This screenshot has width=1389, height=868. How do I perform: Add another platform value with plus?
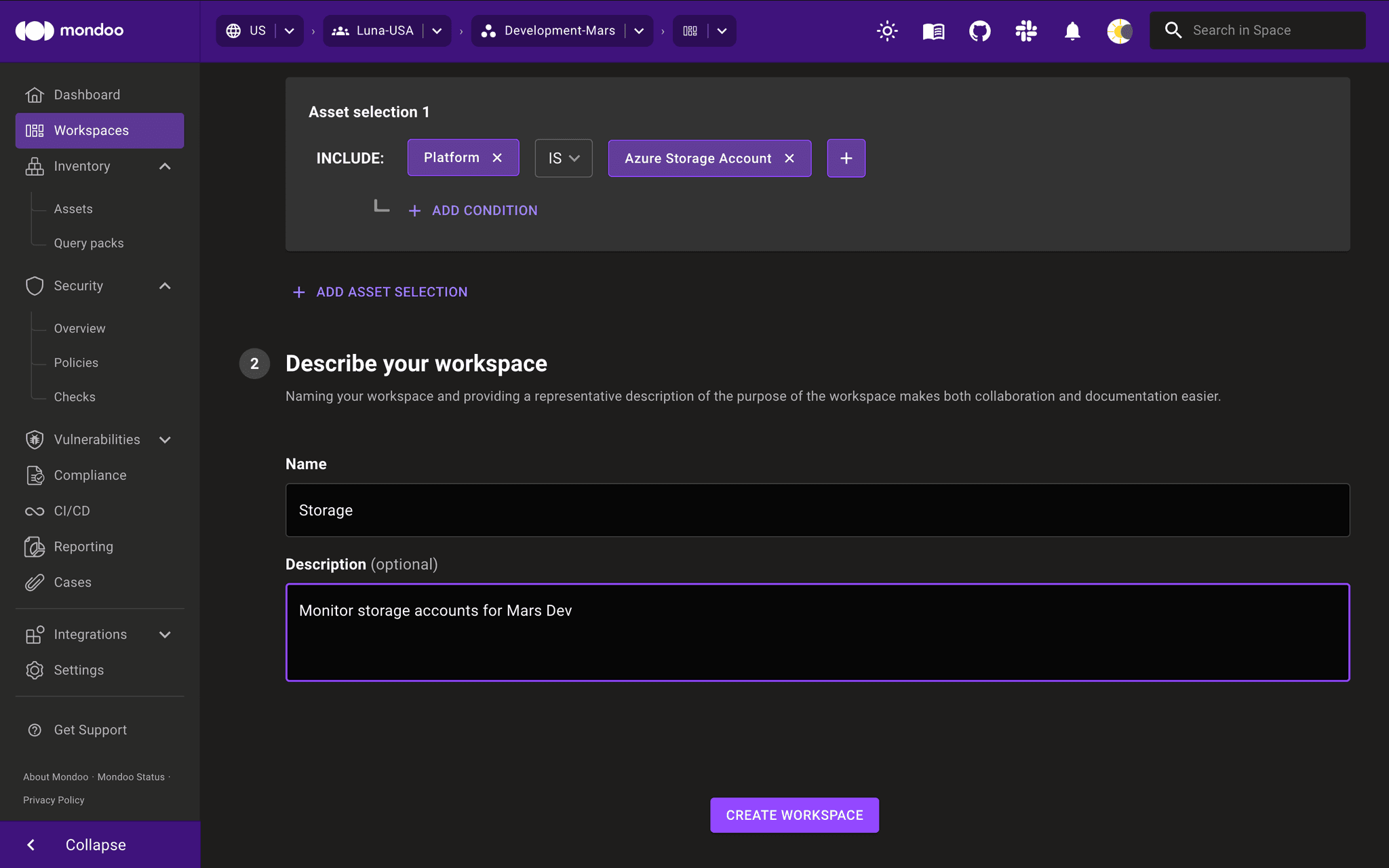tap(846, 158)
